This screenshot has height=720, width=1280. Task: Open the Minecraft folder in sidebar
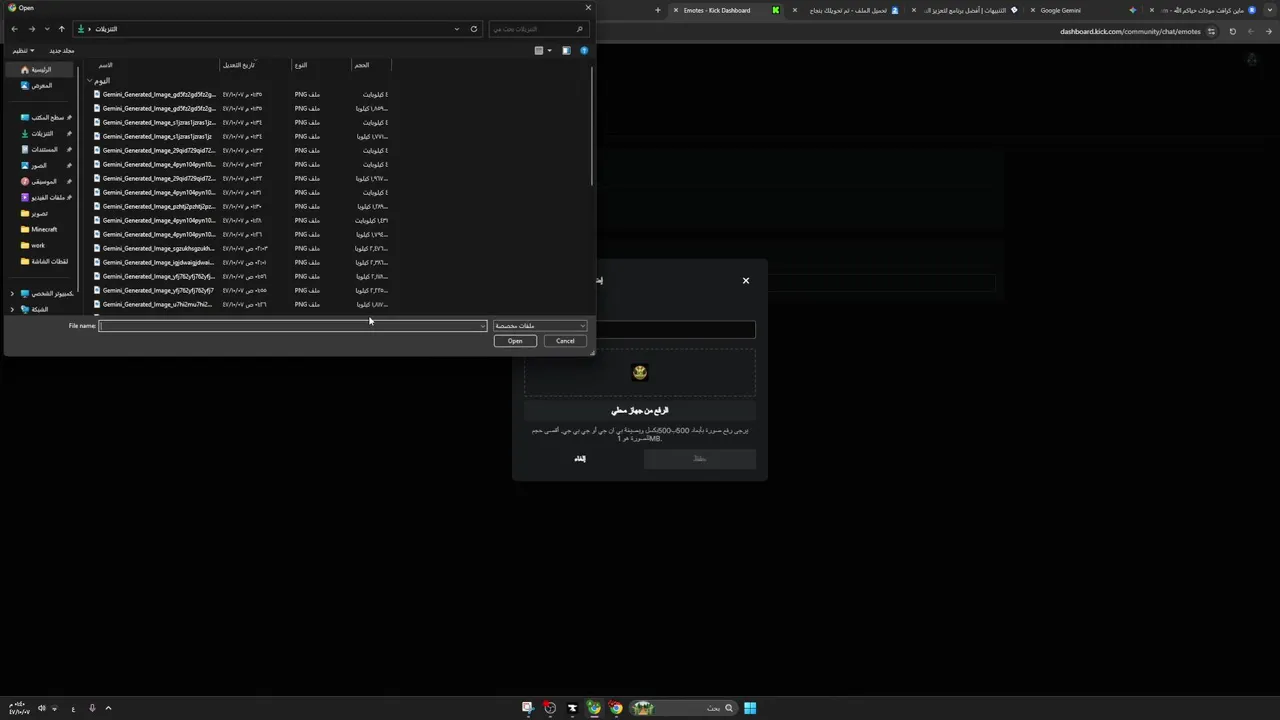tap(41, 229)
